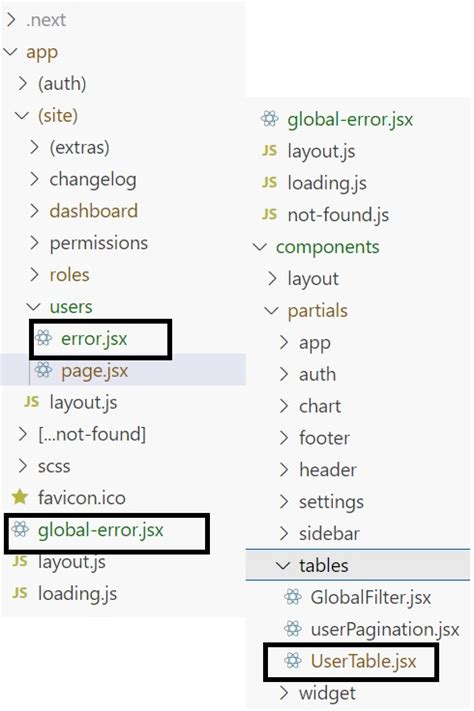474x711 pixels.
Task: Expand the .next folder chevron
Action: point(11,20)
